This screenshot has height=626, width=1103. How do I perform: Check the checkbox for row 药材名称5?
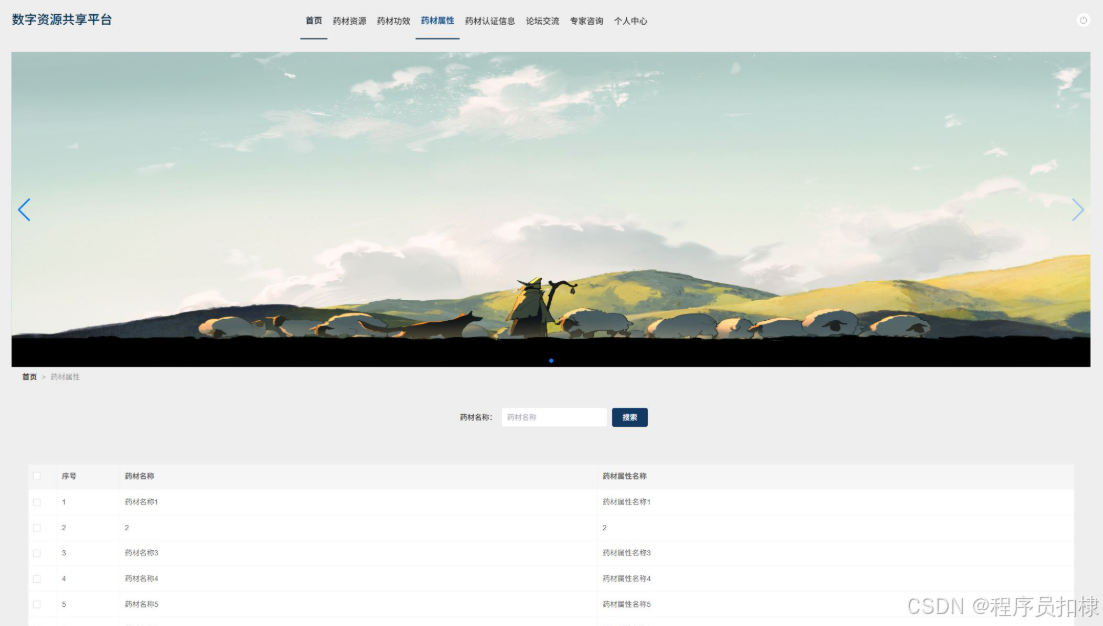(37, 604)
